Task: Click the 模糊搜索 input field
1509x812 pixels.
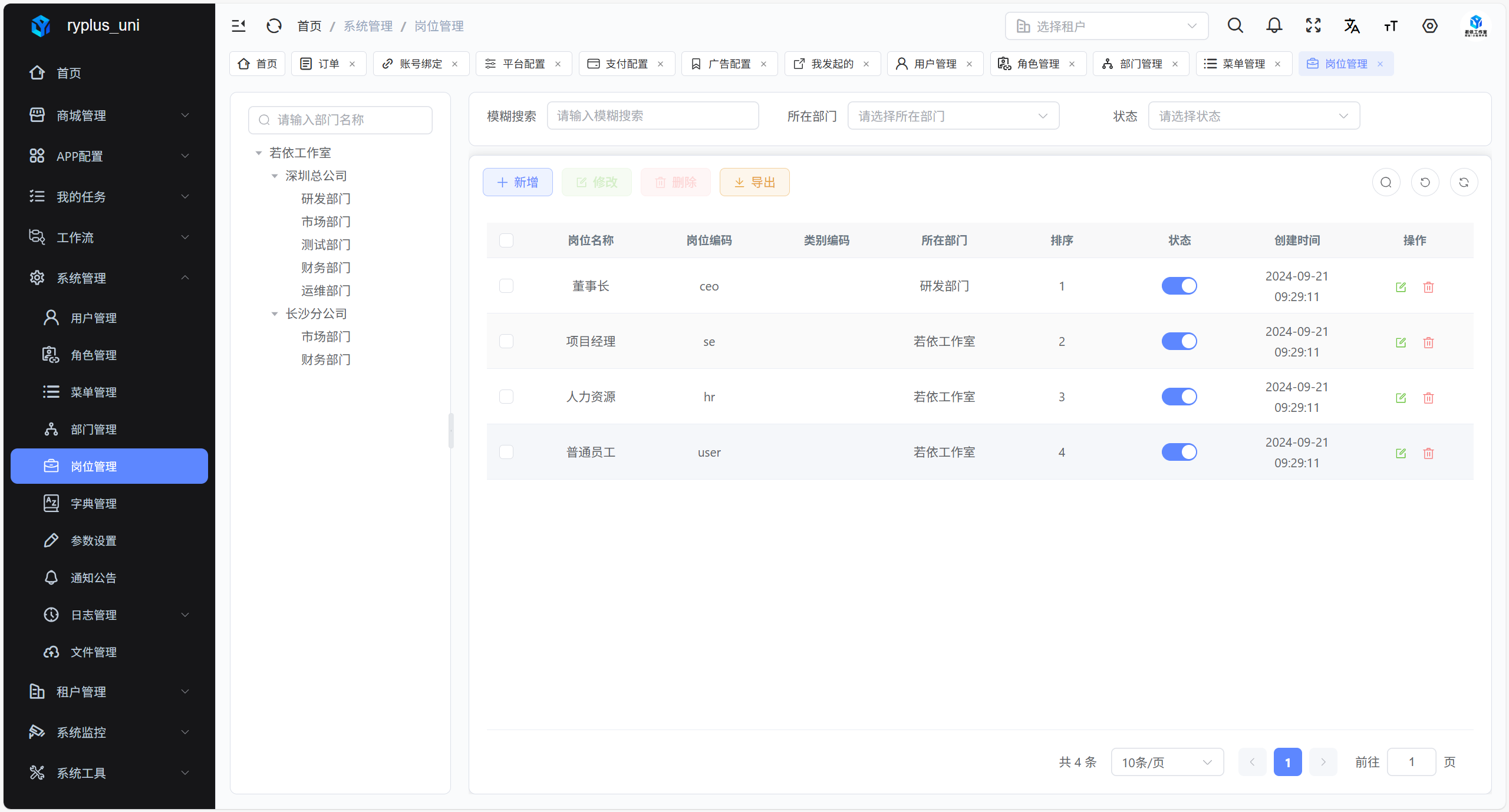Action: point(653,116)
